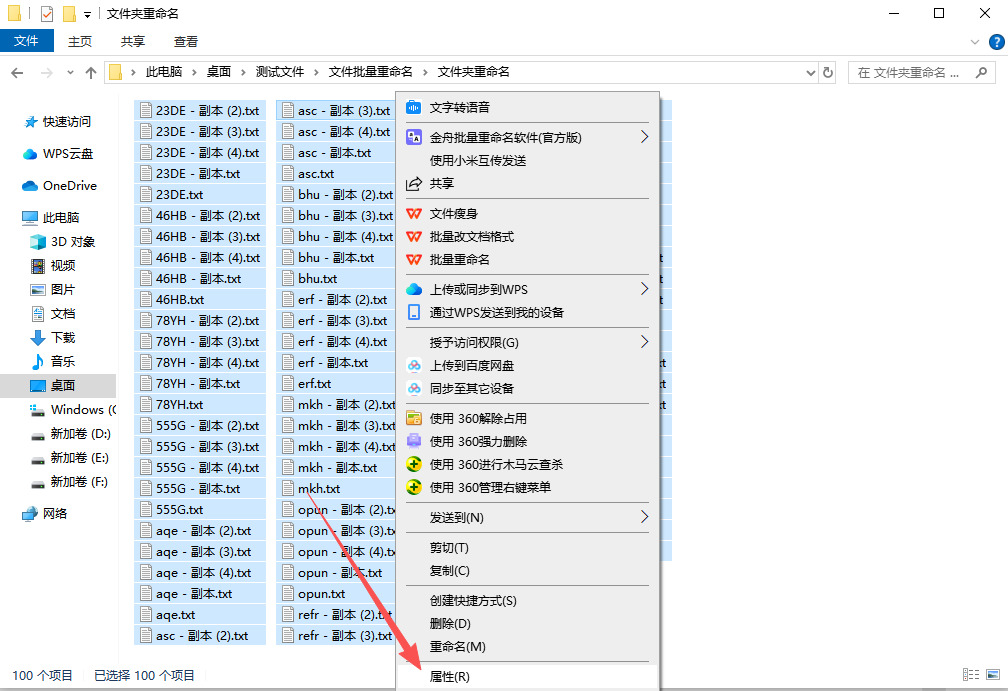Open the 共享 ribbon tab

132,42
